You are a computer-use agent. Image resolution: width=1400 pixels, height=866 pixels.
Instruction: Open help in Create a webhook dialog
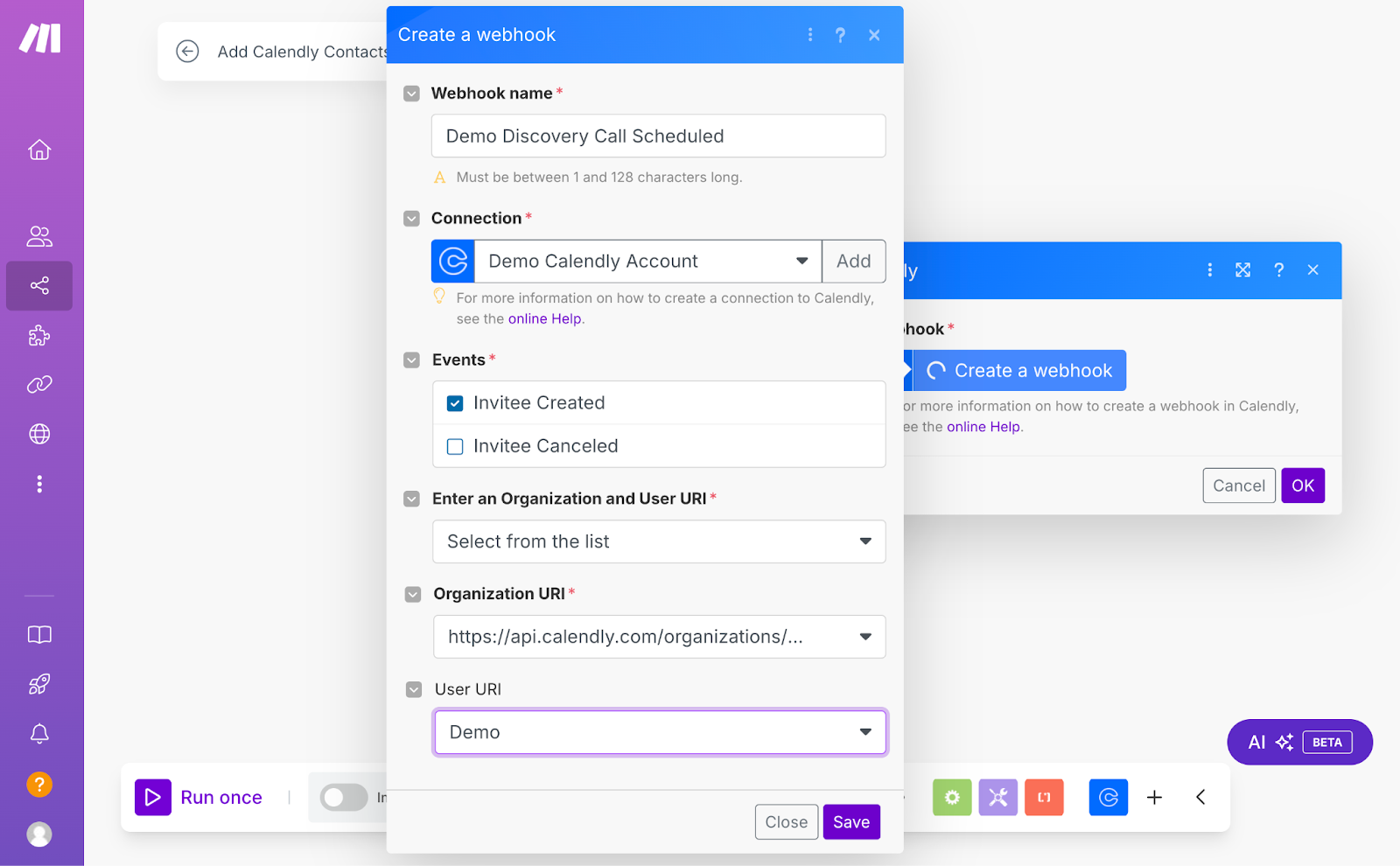click(x=840, y=35)
